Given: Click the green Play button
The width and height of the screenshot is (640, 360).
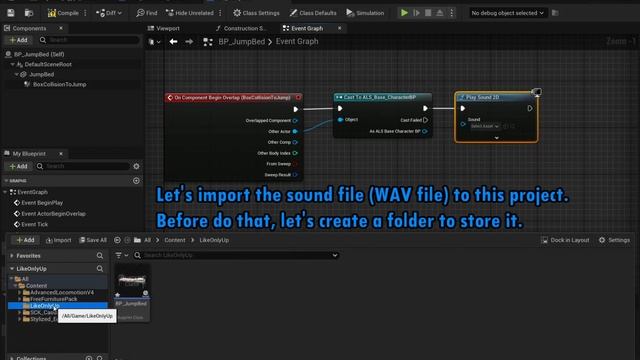Looking at the screenshot, I should [404, 13].
